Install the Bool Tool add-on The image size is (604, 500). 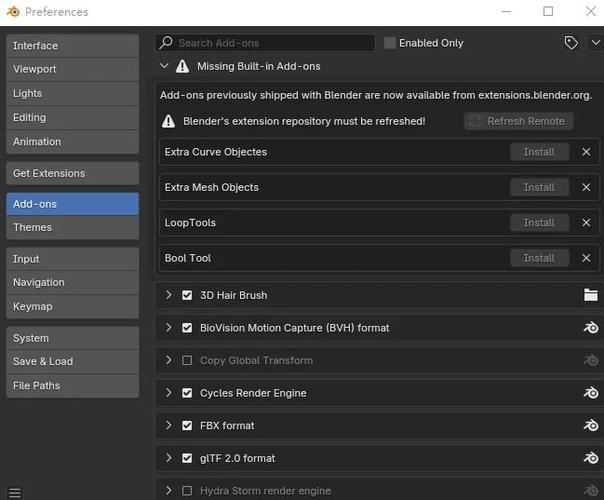[x=539, y=258]
